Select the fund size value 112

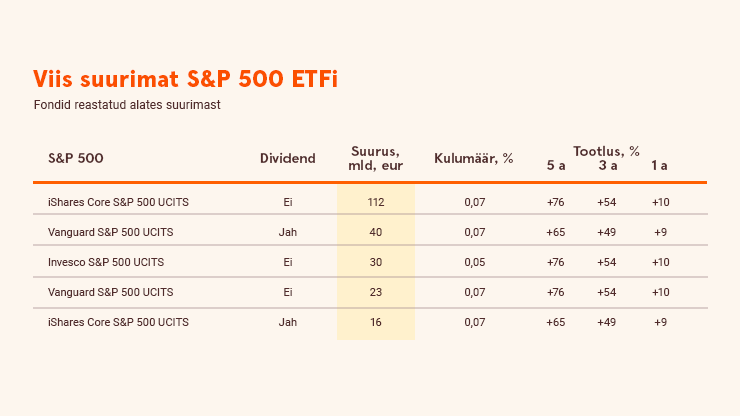(376, 202)
